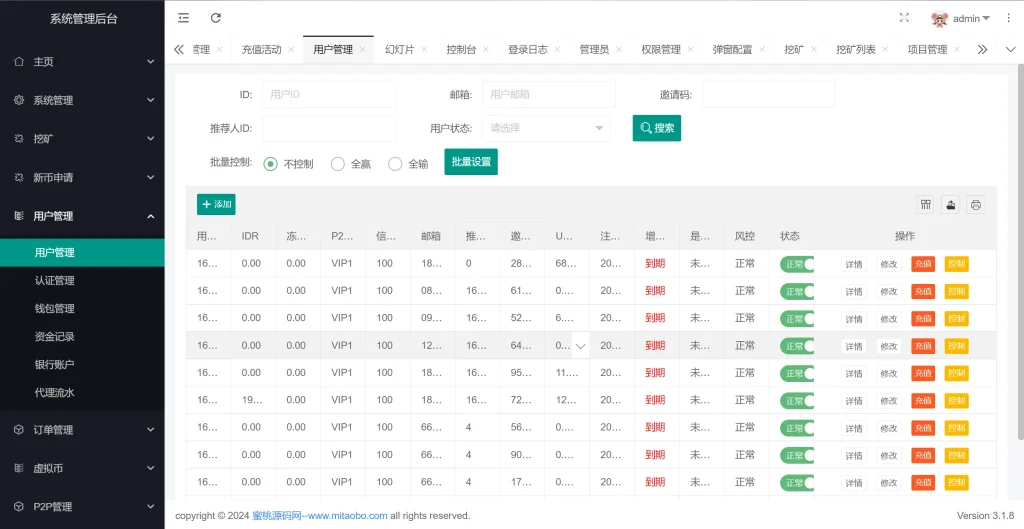The width and height of the screenshot is (1024, 529).
Task: Click the sidebar collapse icon in header
Action: [x=183, y=18]
